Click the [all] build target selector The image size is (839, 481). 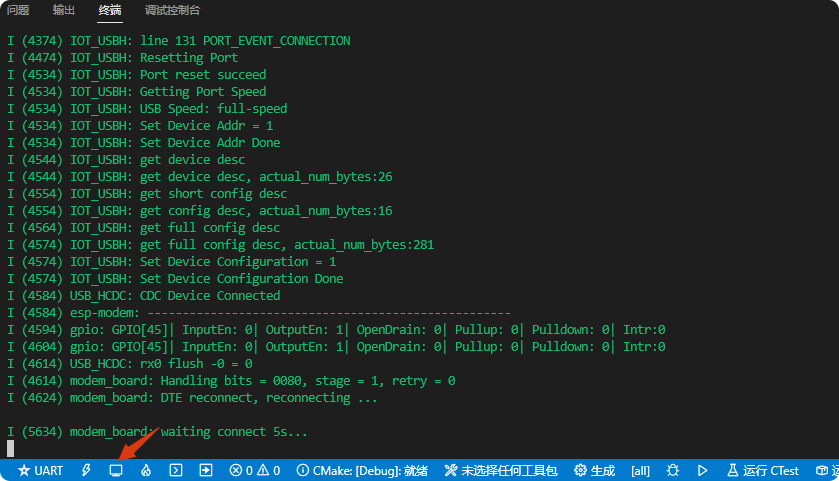point(641,470)
